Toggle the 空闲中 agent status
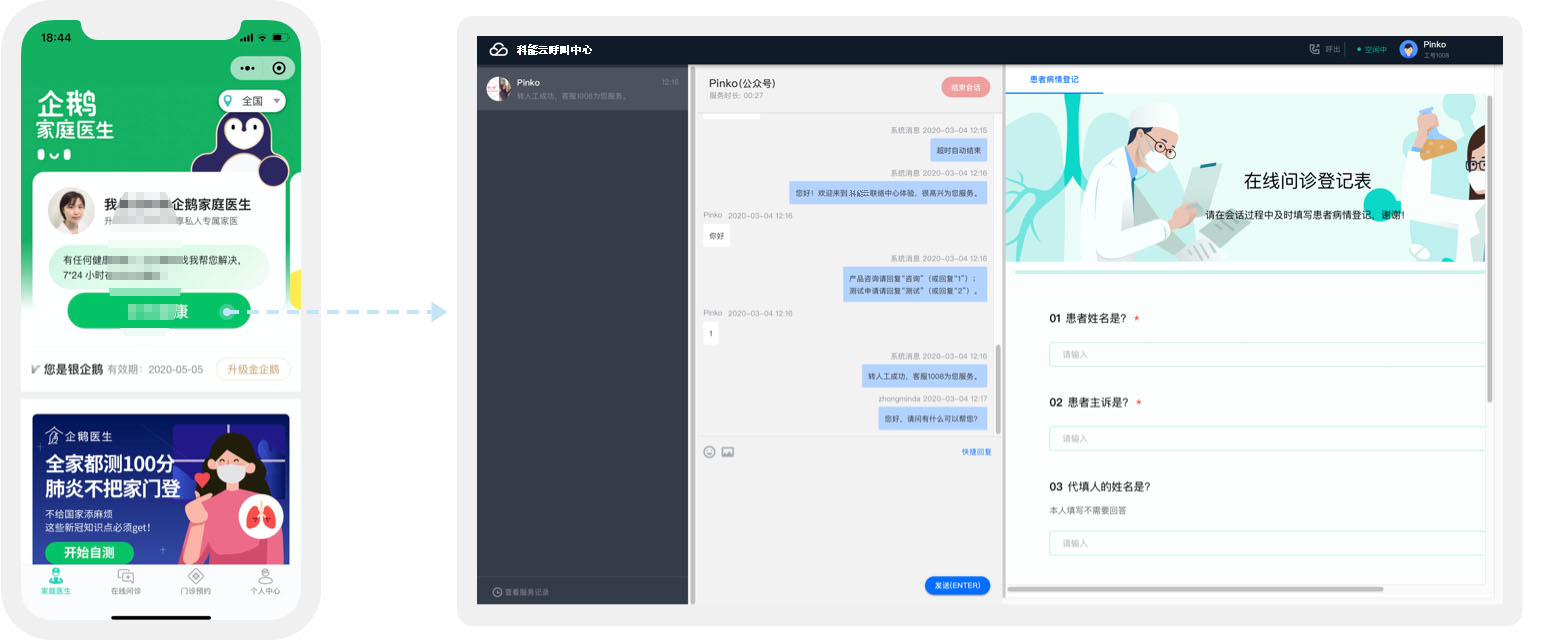 1371,49
